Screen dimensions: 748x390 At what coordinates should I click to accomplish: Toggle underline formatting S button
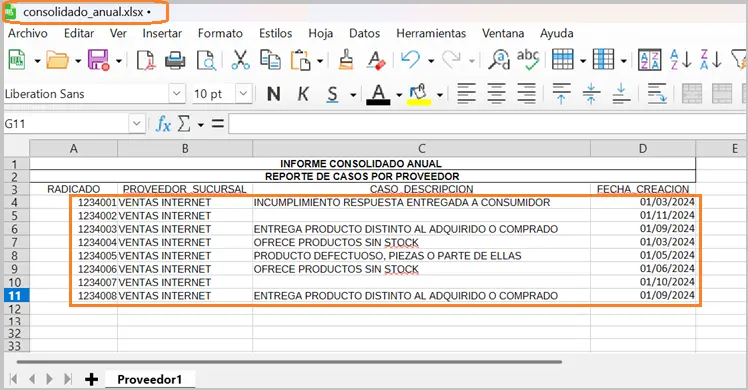click(x=332, y=94)
